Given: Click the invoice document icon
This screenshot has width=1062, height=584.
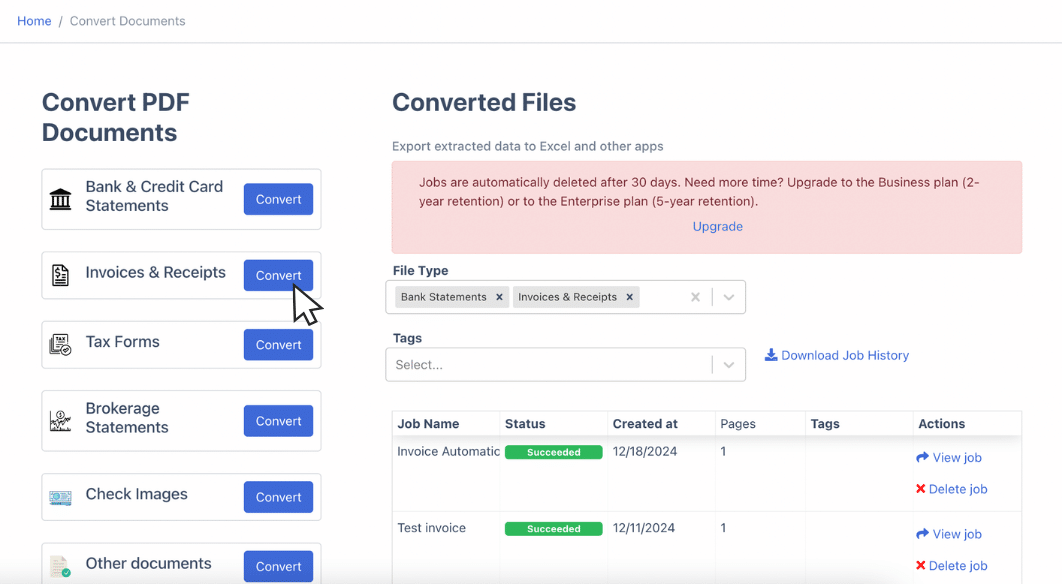Looking at the screenshot, I should 60,275.
